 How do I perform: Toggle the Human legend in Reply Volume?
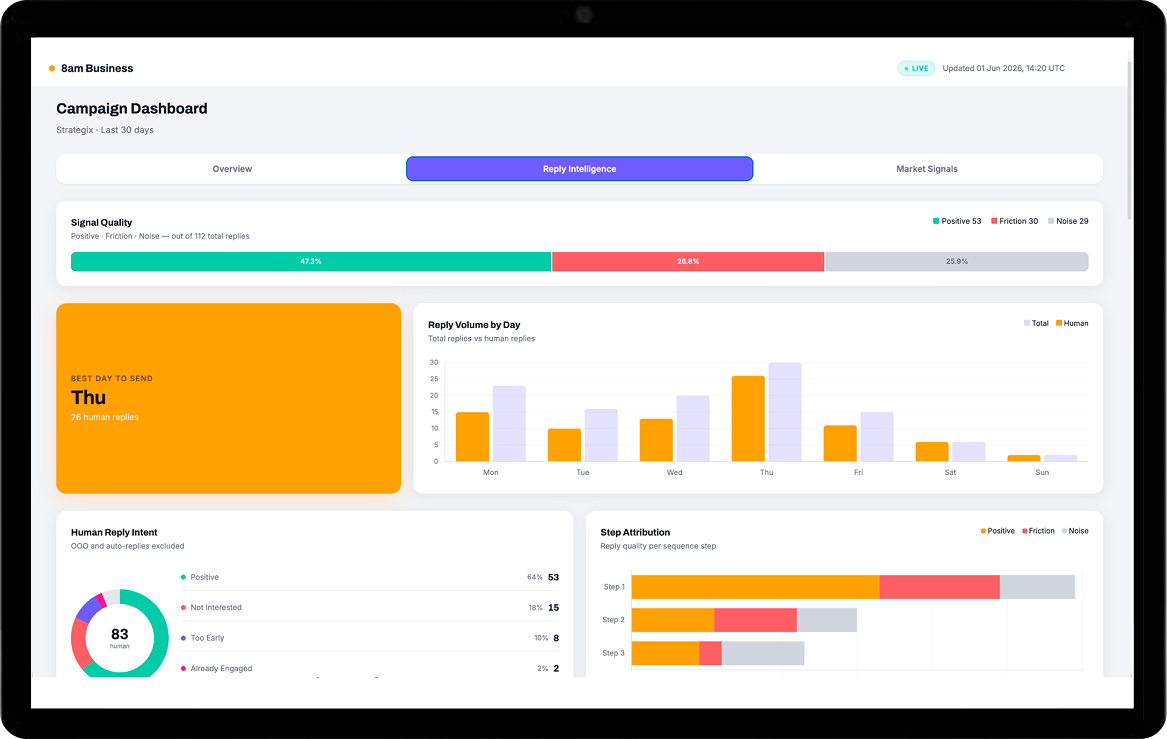[1072, 323]
